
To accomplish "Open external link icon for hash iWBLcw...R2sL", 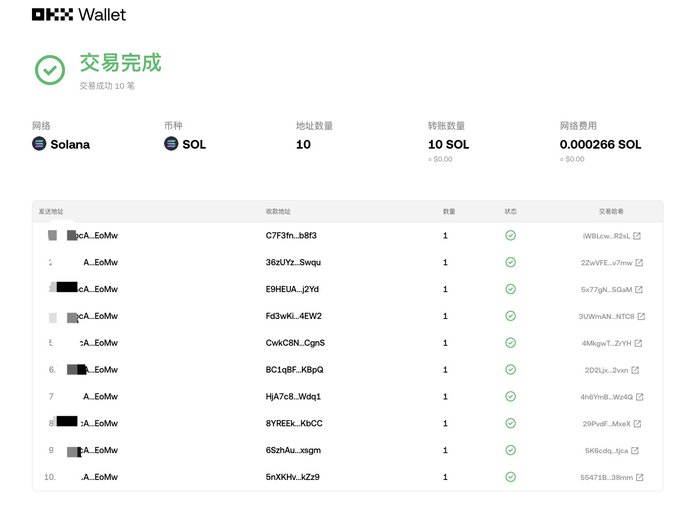I will (637, 236).
